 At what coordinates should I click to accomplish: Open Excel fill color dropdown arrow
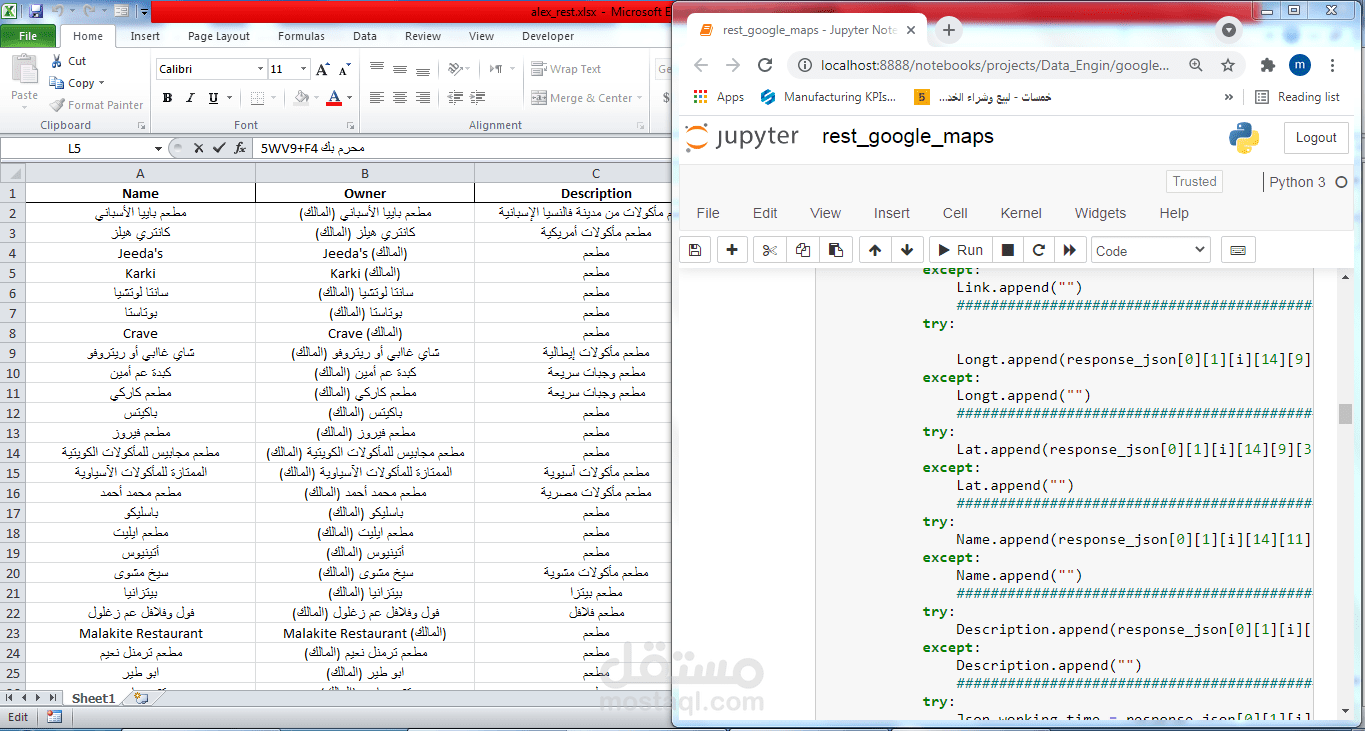tap(316, 98)
